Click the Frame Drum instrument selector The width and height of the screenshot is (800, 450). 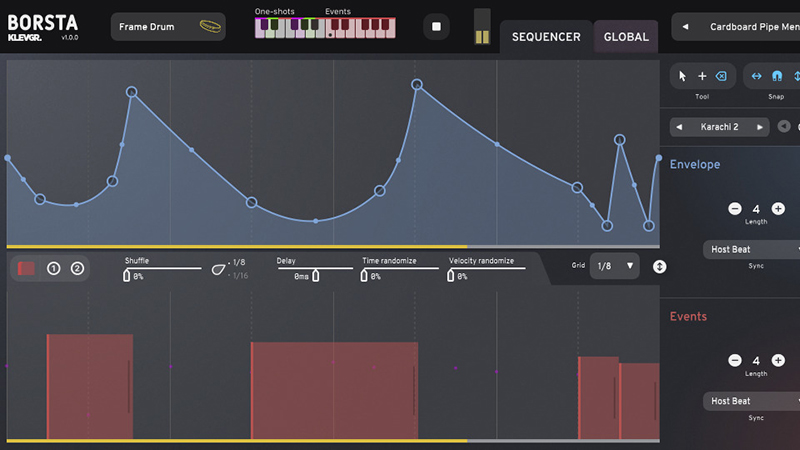[168, 27]
